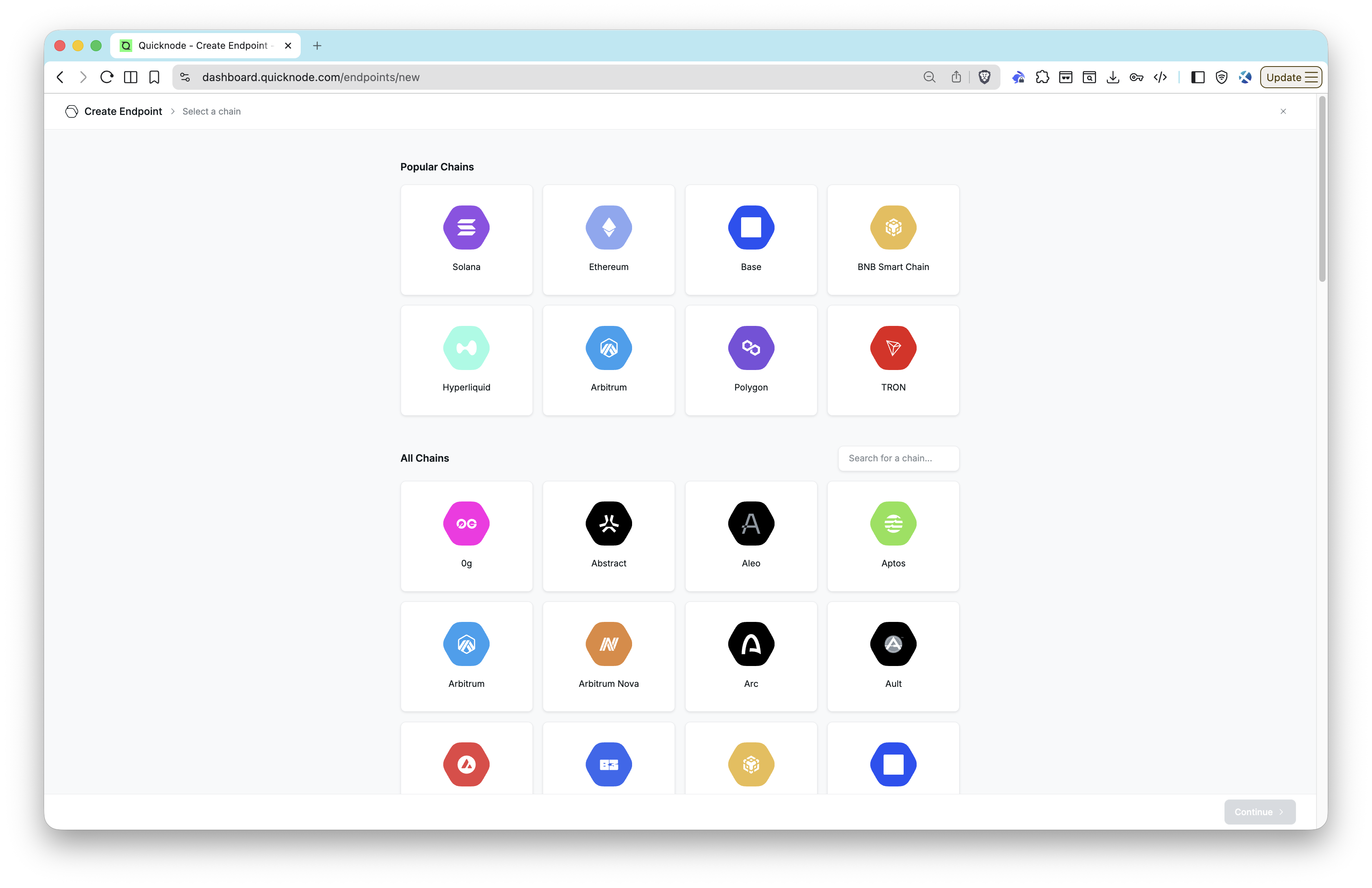Pick the Polygon chain card
Screen dimensions: 1372x888
pos(751,360)
